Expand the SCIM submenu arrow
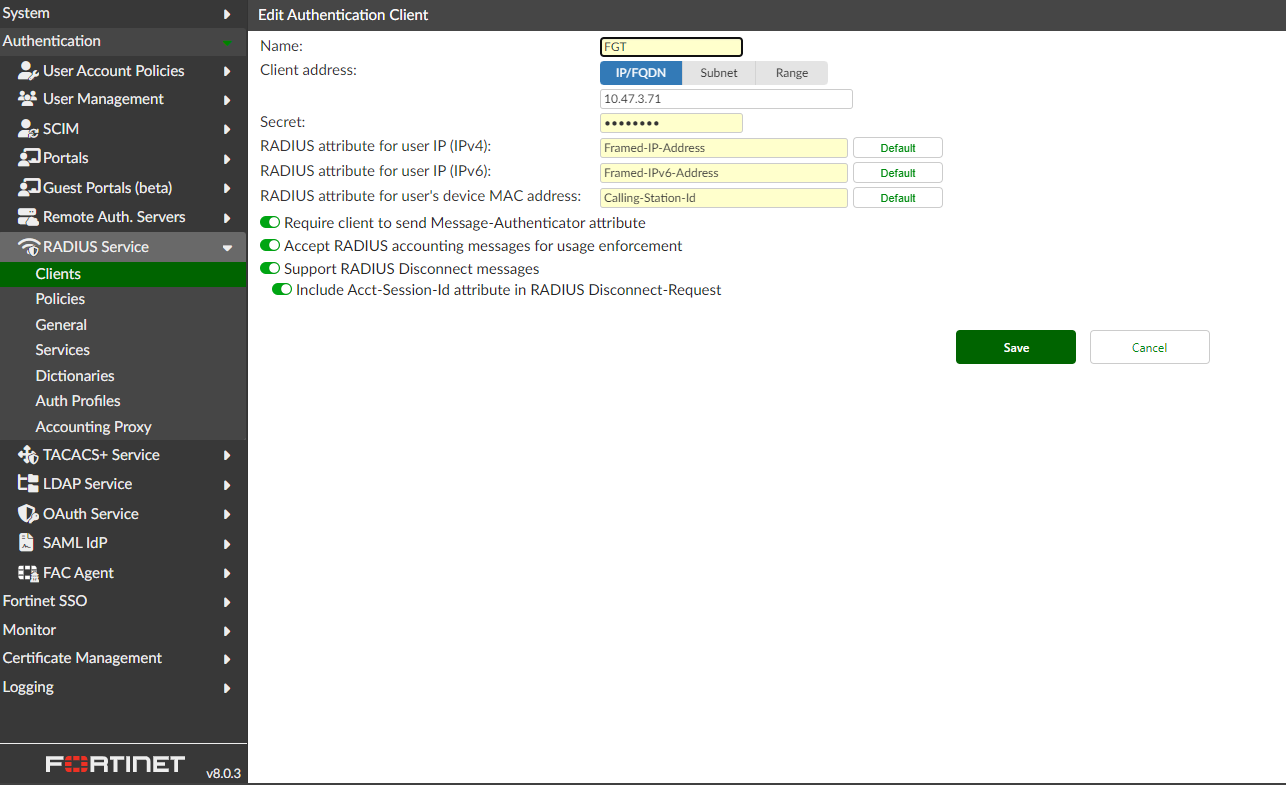 pos(228,129)
